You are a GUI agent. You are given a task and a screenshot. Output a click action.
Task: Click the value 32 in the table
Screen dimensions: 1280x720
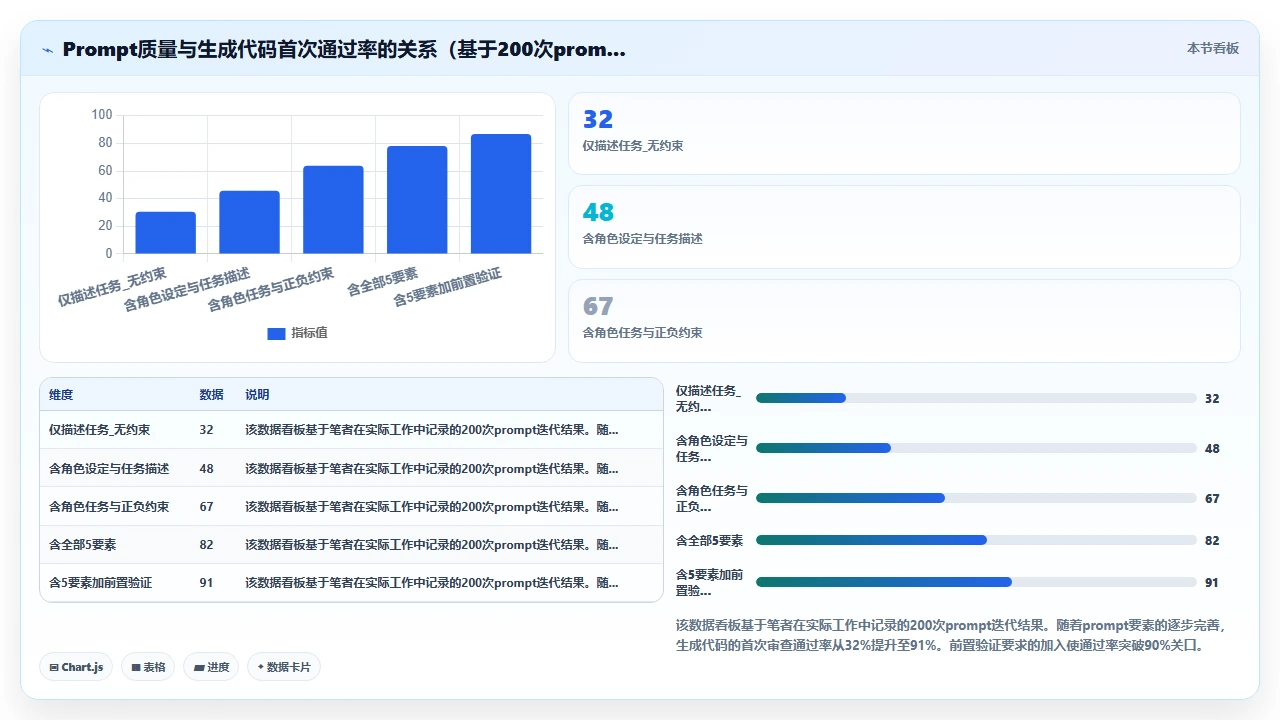[206, 430]
